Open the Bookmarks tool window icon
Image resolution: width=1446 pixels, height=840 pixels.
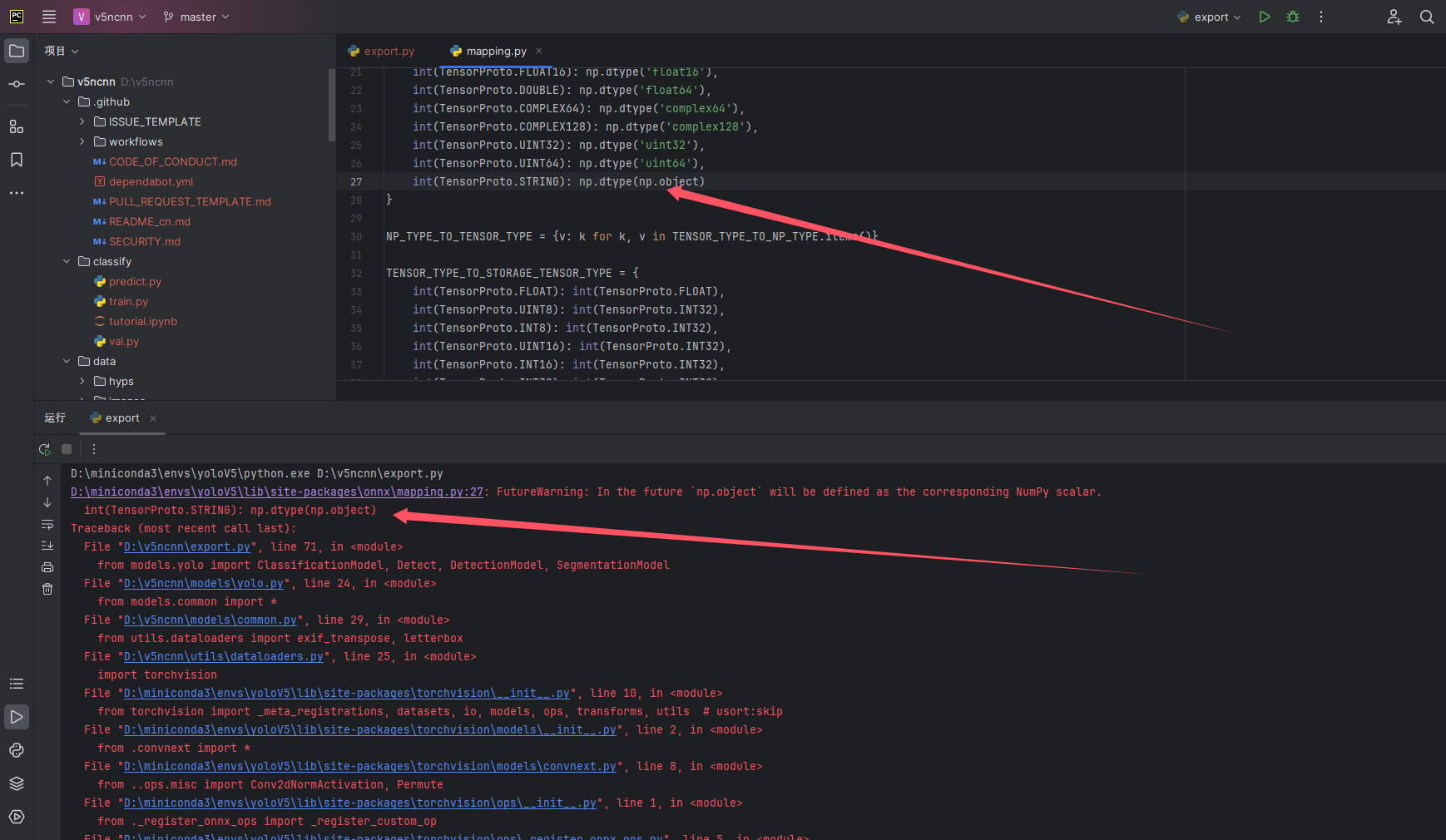click(x=17, y=160)
